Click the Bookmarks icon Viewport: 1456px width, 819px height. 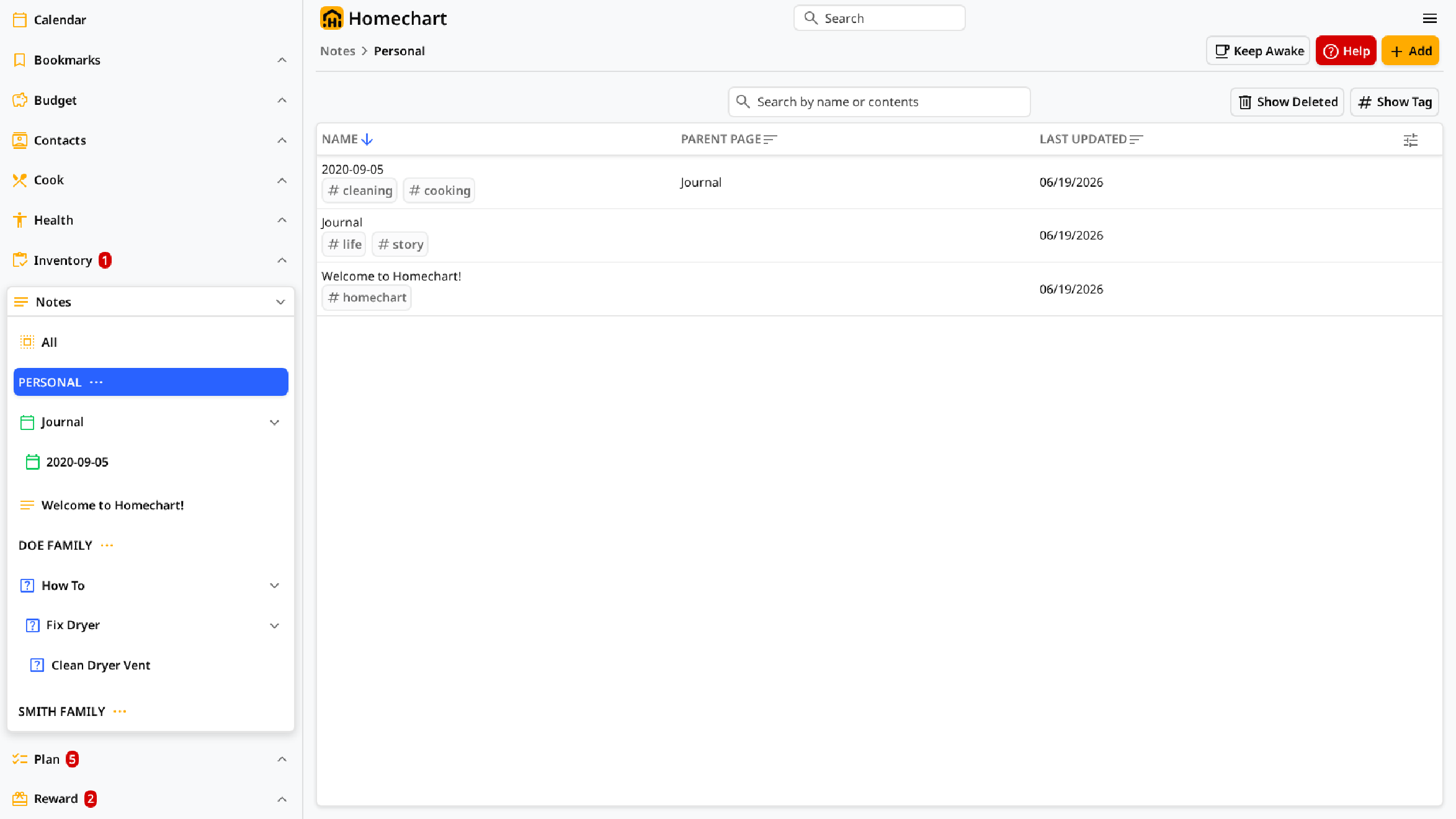[20, 60]
